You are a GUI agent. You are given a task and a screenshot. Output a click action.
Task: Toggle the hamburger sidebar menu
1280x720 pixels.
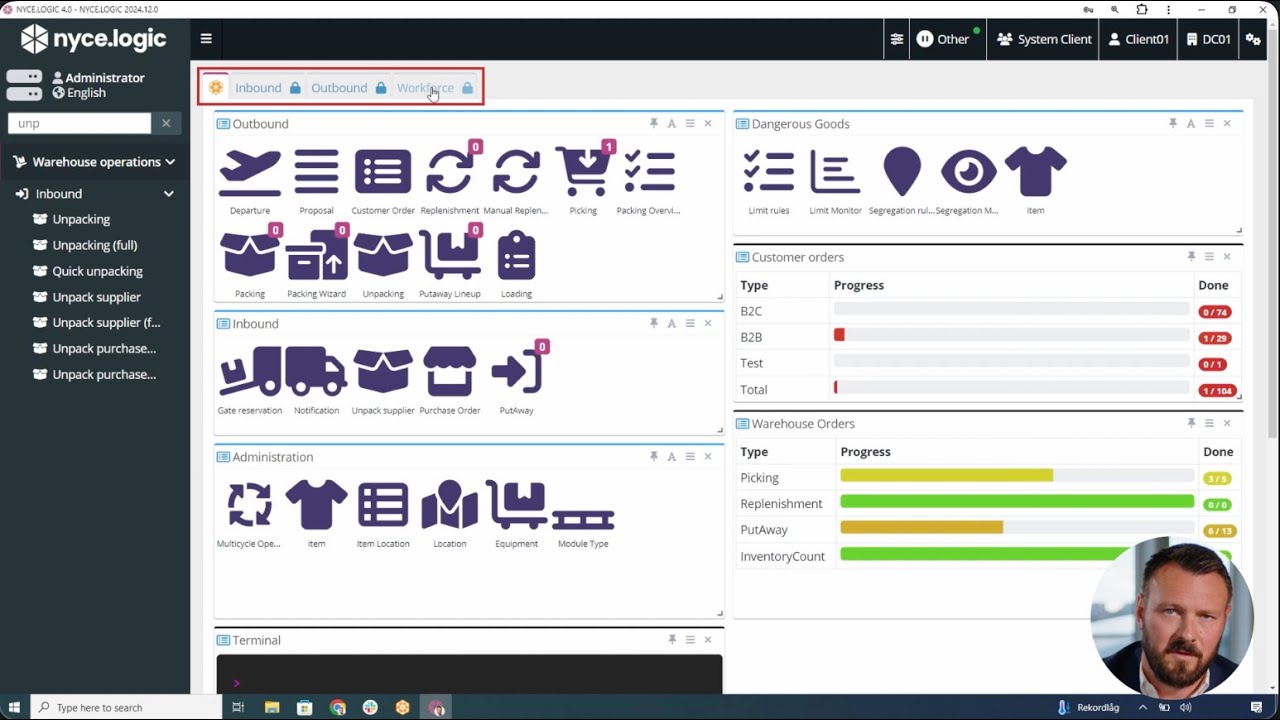[206, 39]
